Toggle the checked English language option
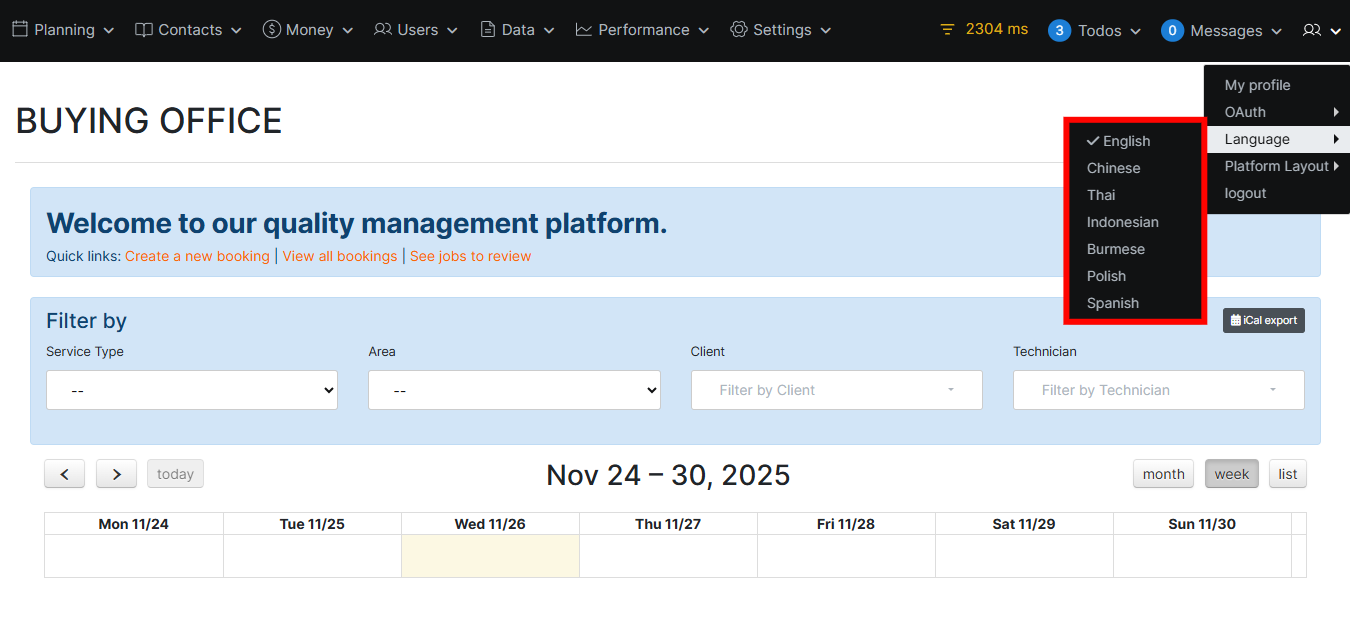The height and width of the screenshot is (631, 1350). (x=1117, y=141)
